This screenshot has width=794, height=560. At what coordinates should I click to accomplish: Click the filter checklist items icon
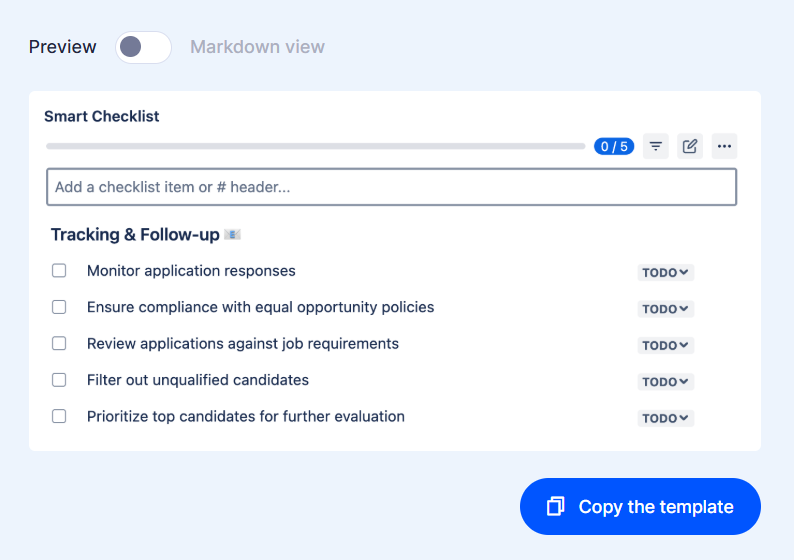tap(656, 146)
